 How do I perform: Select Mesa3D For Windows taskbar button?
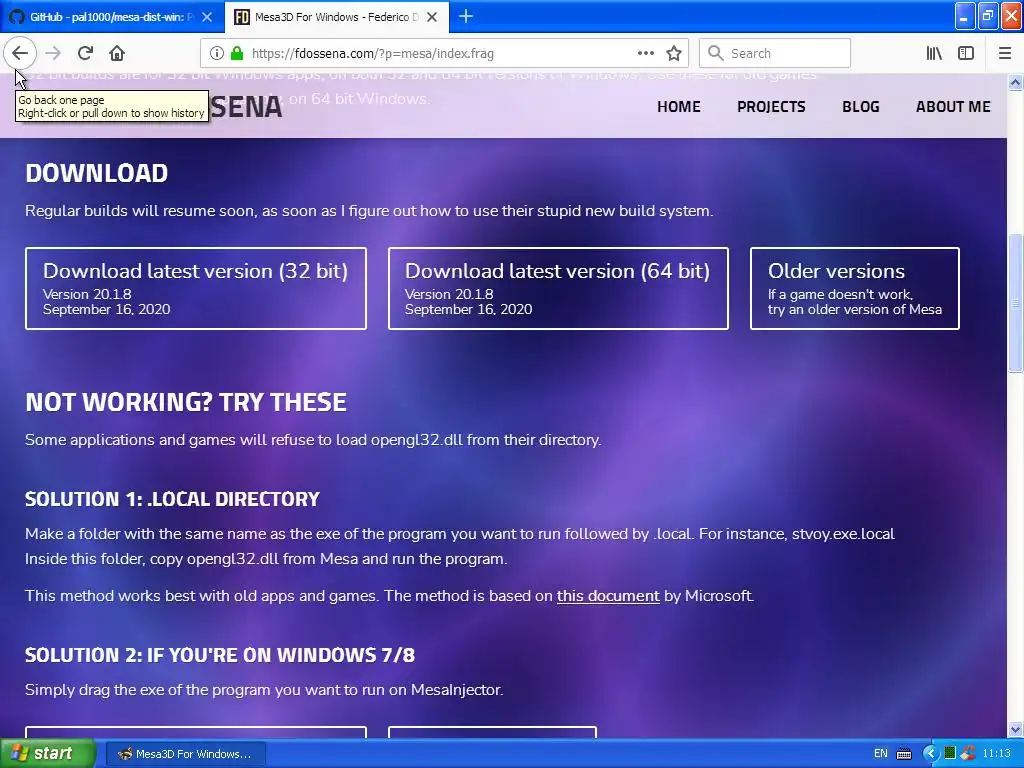(x=185, y=754)
